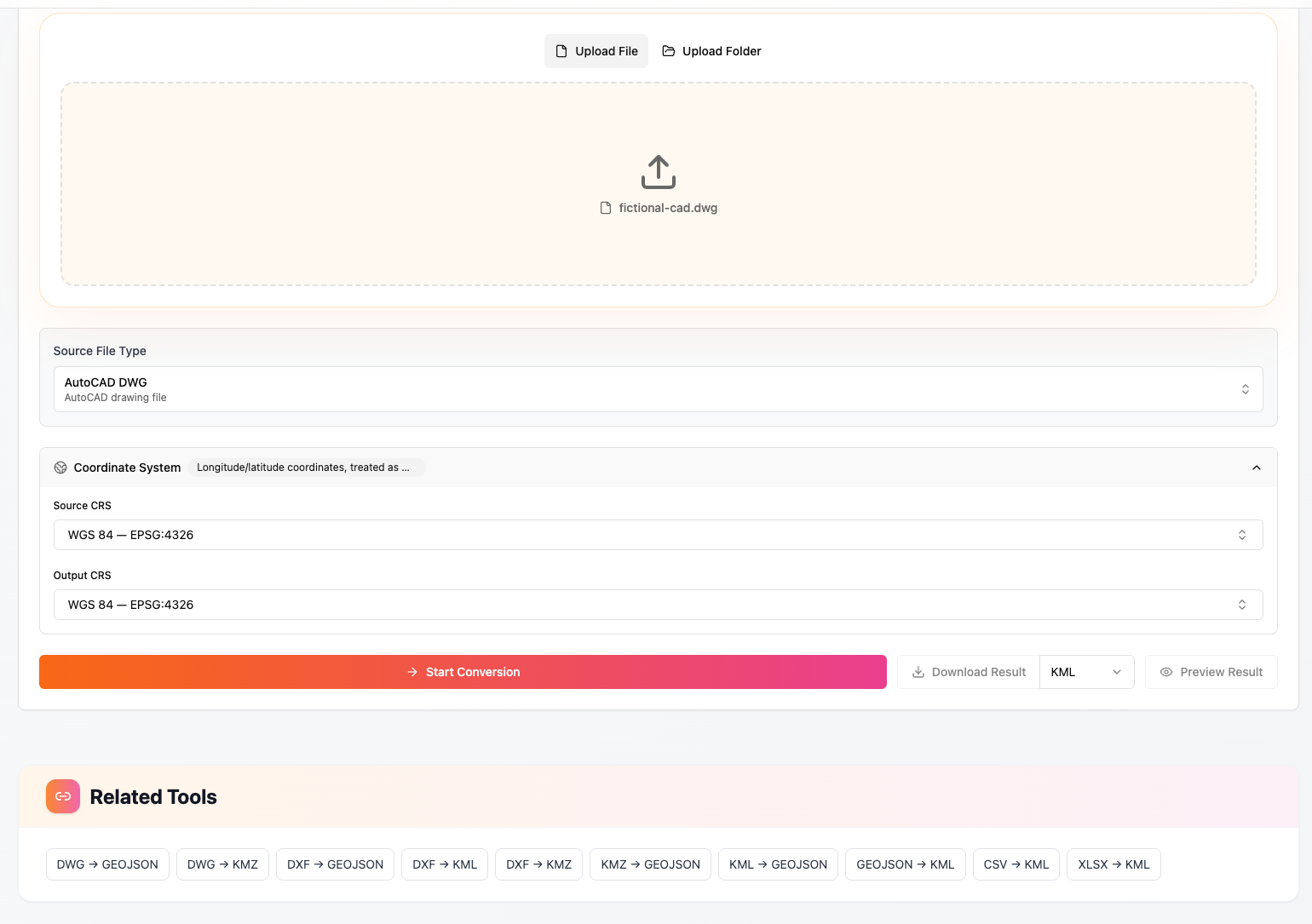Click Download Result button

(969, 672)
